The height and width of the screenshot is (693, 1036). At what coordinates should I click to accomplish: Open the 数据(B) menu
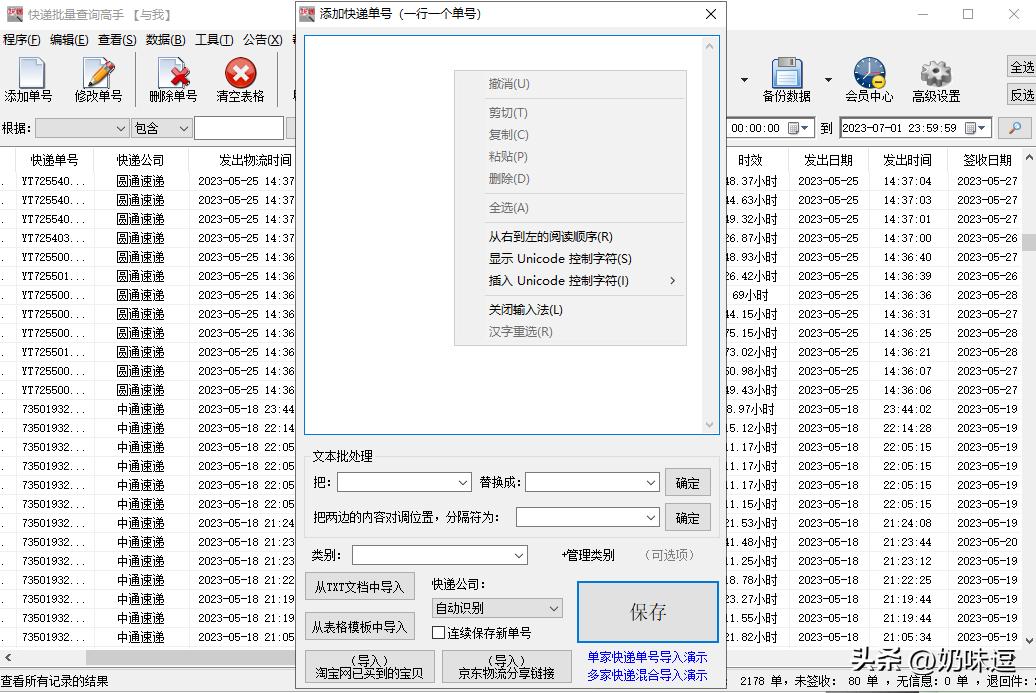[165, 40]
